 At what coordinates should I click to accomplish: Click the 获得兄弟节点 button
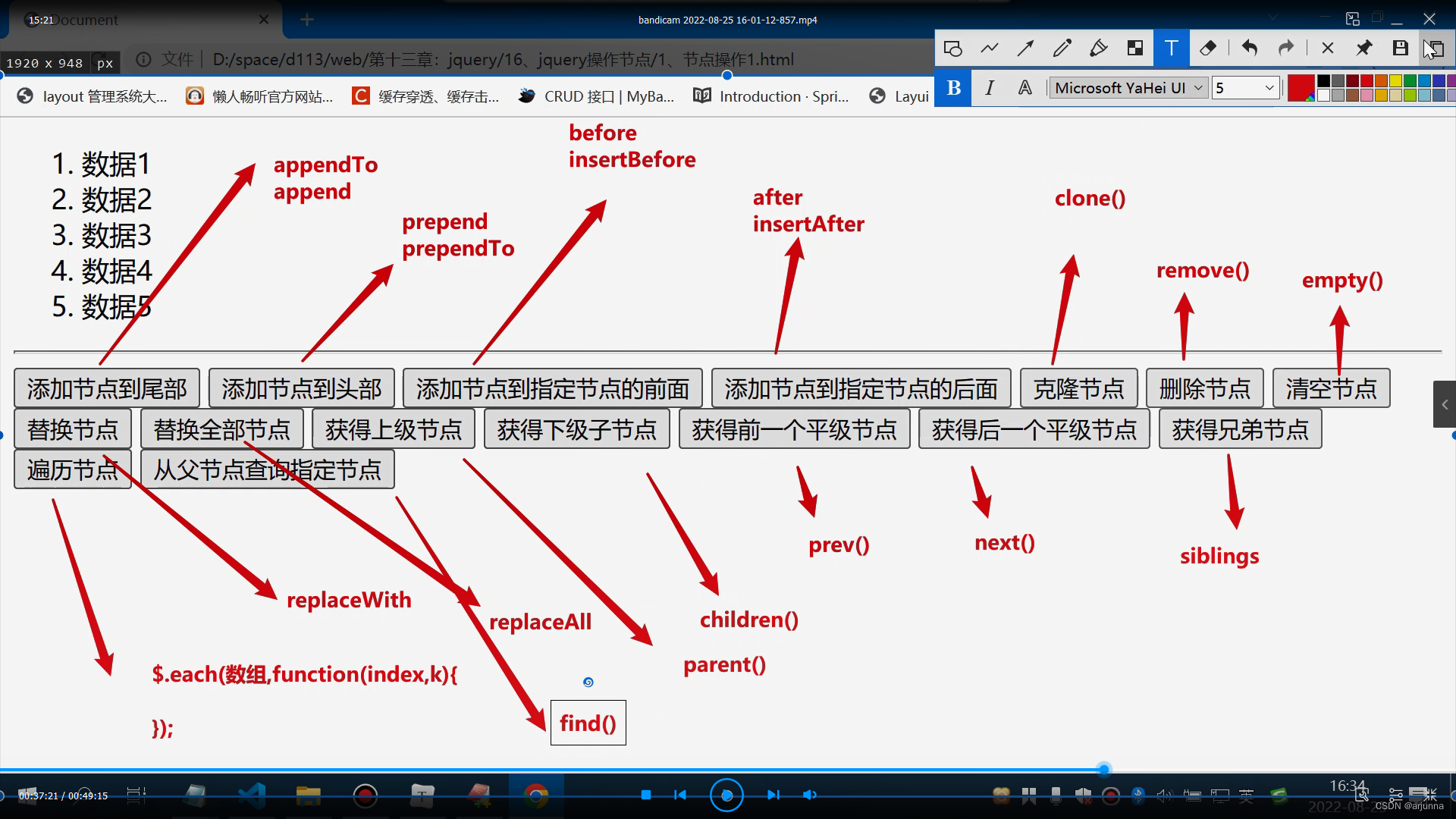pos(1240,430)
